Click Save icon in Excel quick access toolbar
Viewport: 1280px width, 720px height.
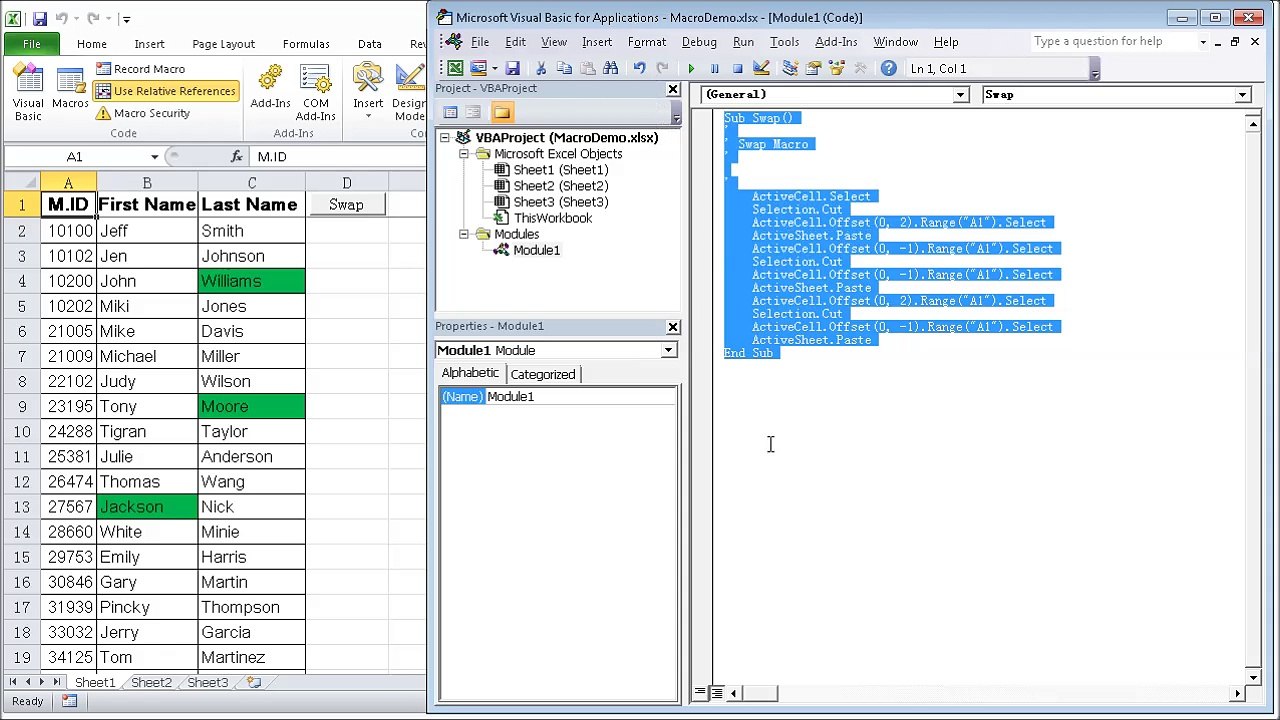[39, 19]
